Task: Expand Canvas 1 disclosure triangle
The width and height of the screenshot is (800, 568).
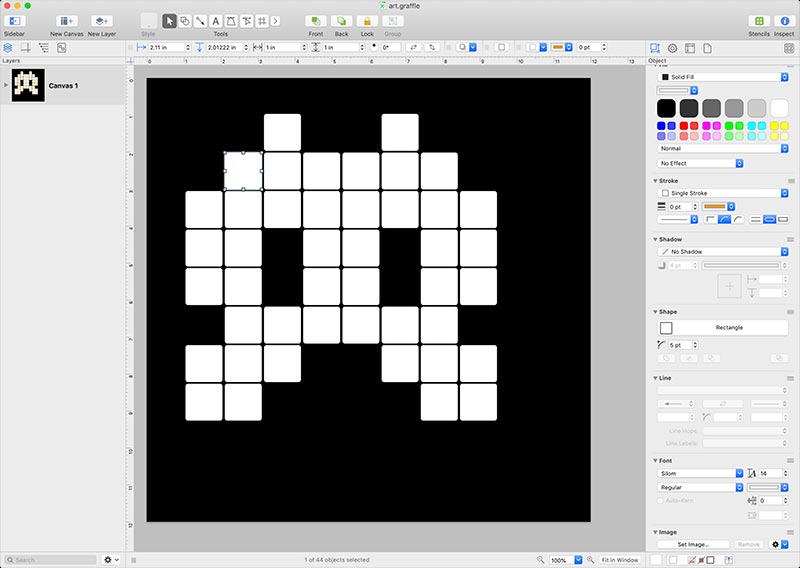Action: coord(6,85)
